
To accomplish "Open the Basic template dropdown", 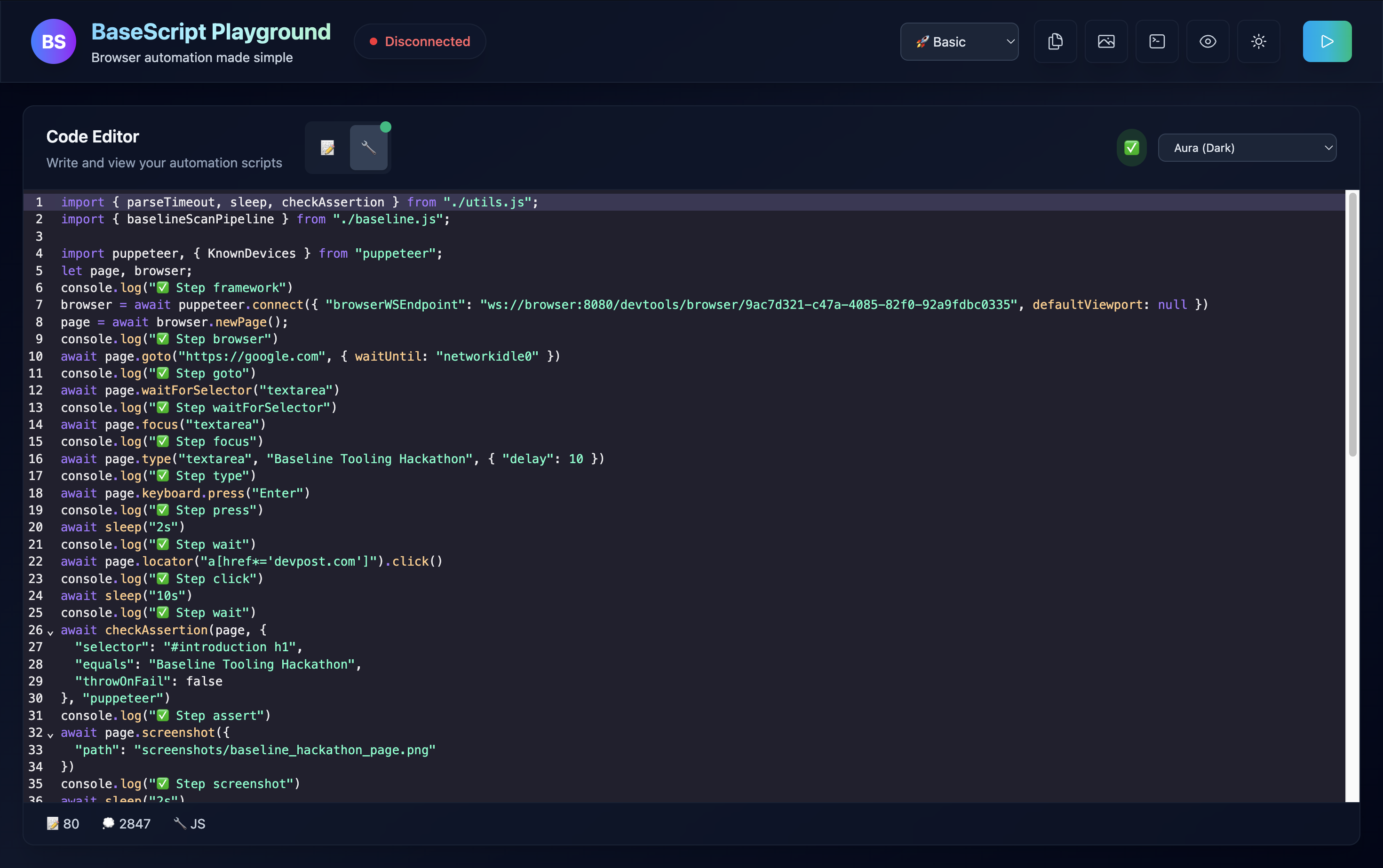I will (959, 41).
